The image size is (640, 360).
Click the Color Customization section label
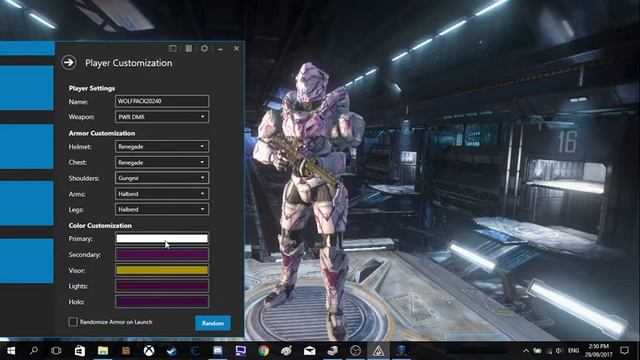(x=100, y=225)
